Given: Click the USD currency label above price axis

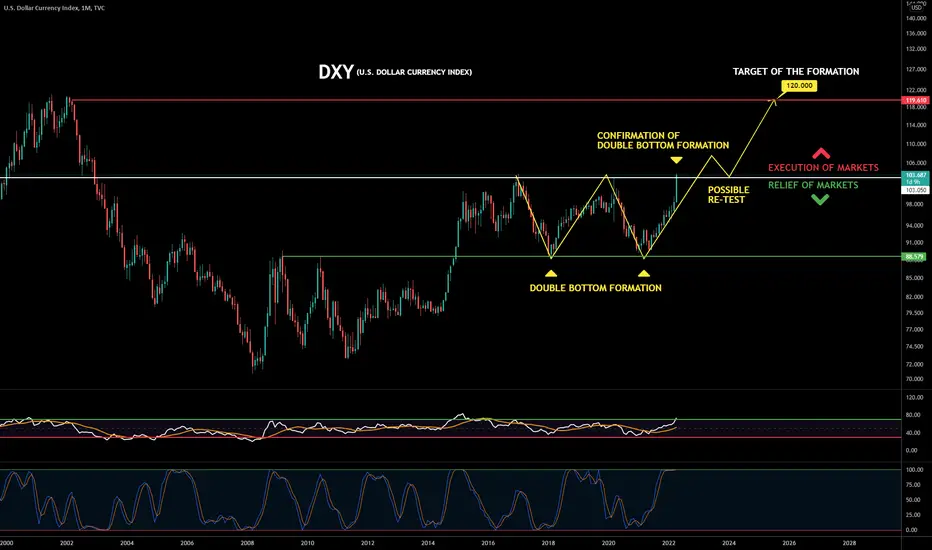Looking at the screenshot, I should (x=917, y=8).
